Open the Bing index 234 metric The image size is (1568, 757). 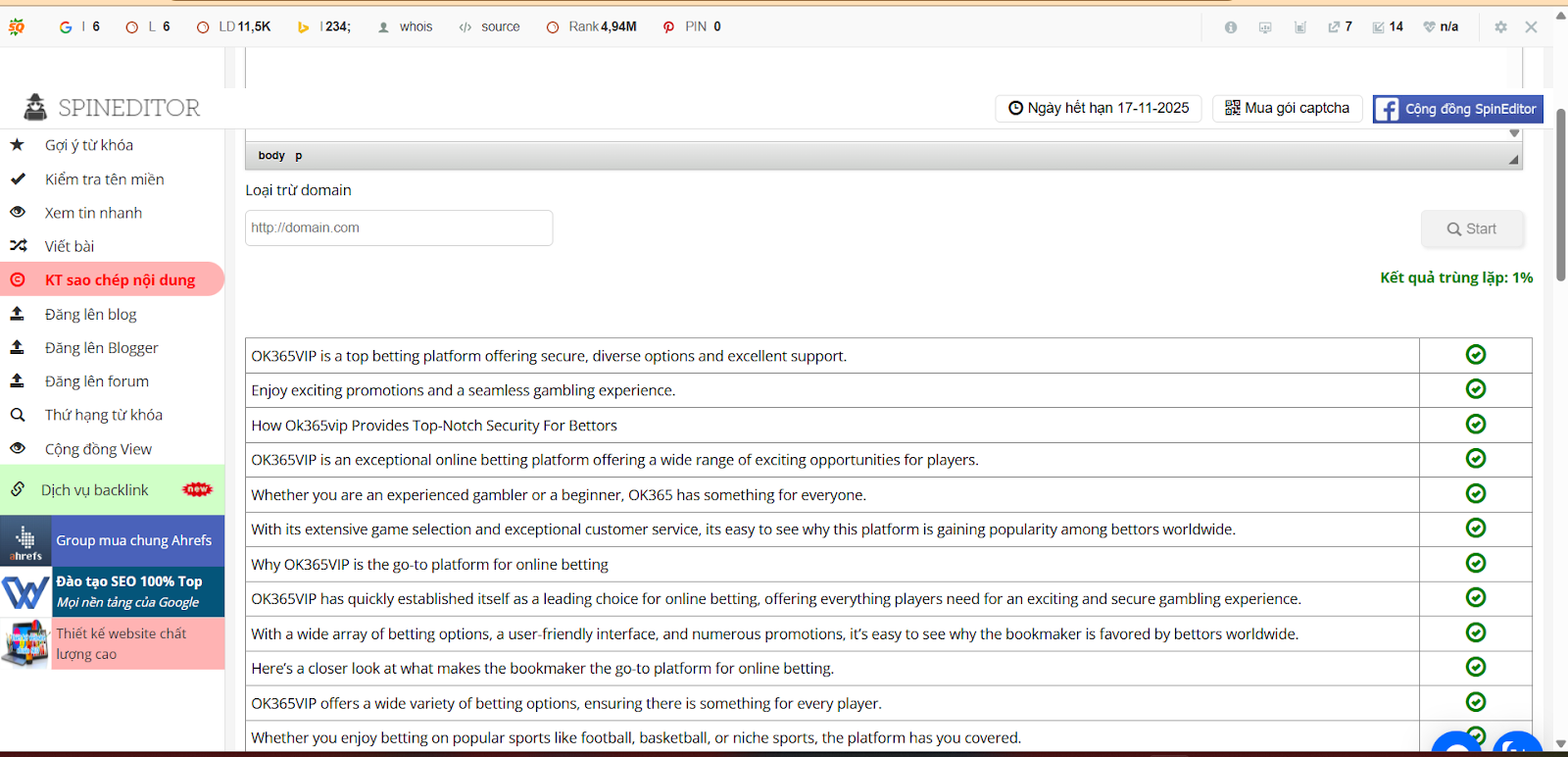[324, 26]
